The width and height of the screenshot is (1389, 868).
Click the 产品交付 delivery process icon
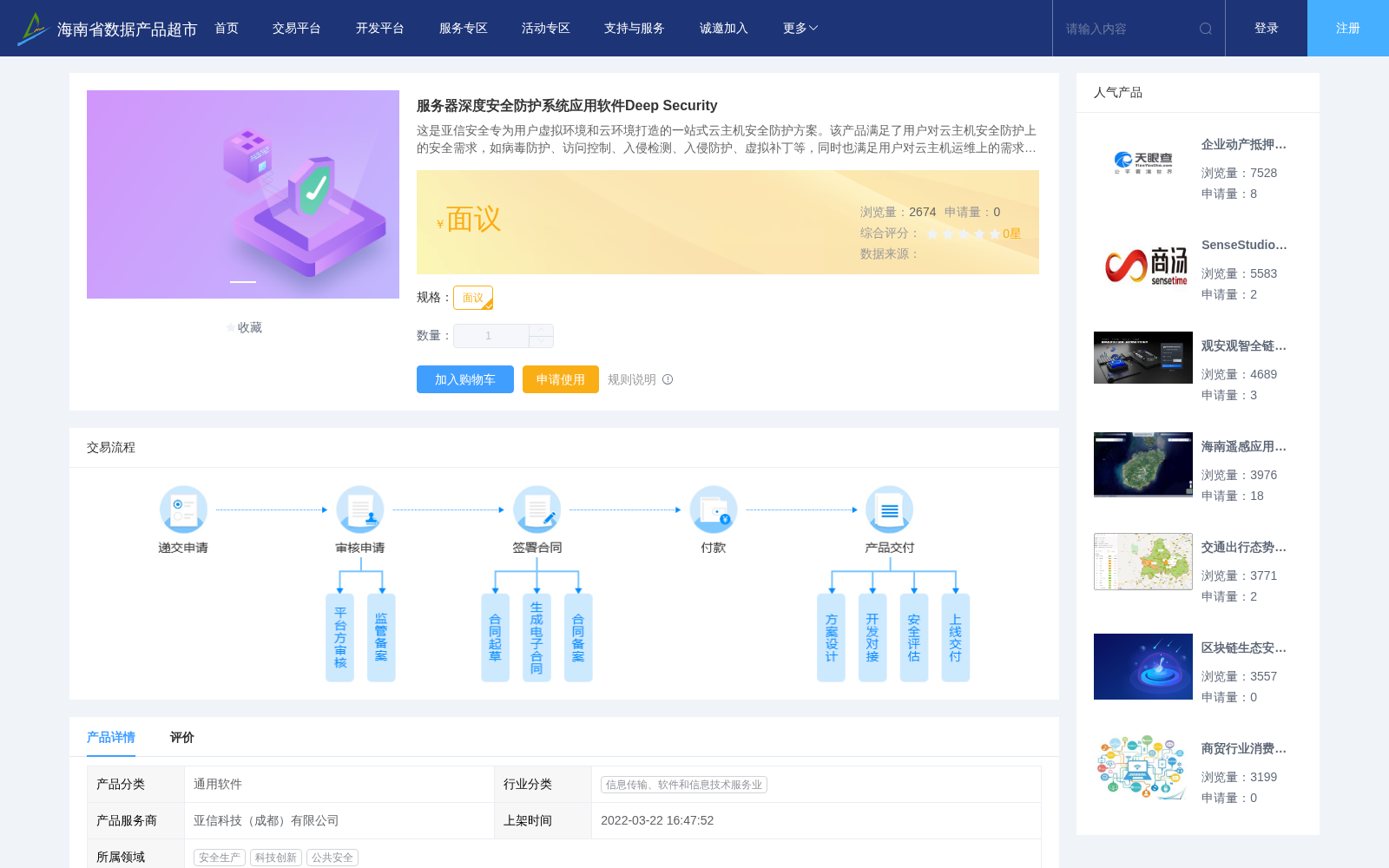click(889, 510)
